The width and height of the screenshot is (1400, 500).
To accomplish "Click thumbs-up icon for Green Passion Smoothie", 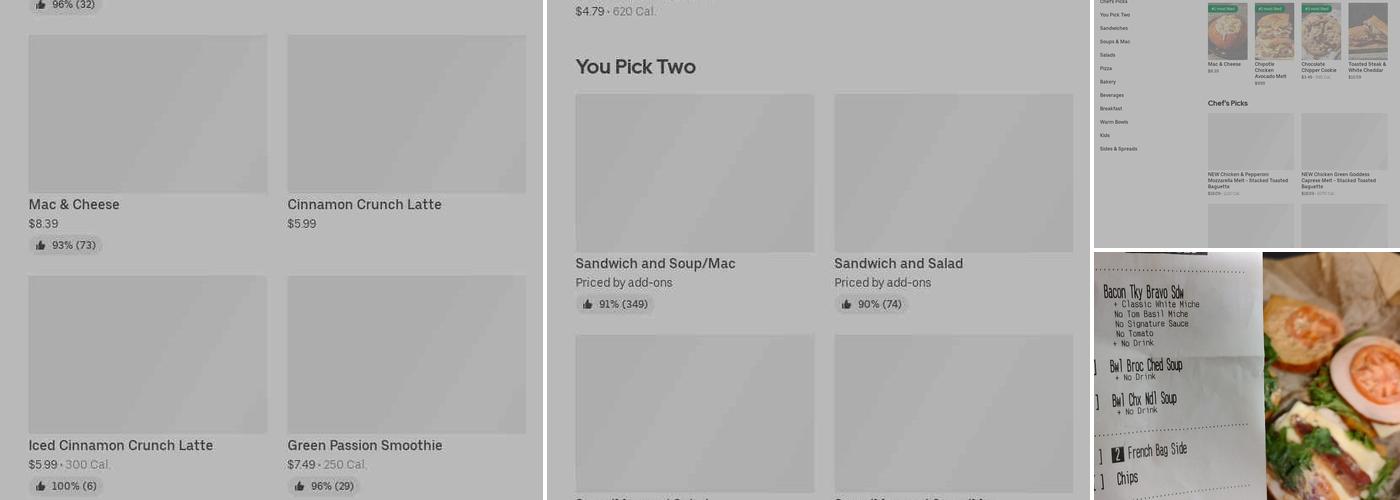I will (300, 487).
